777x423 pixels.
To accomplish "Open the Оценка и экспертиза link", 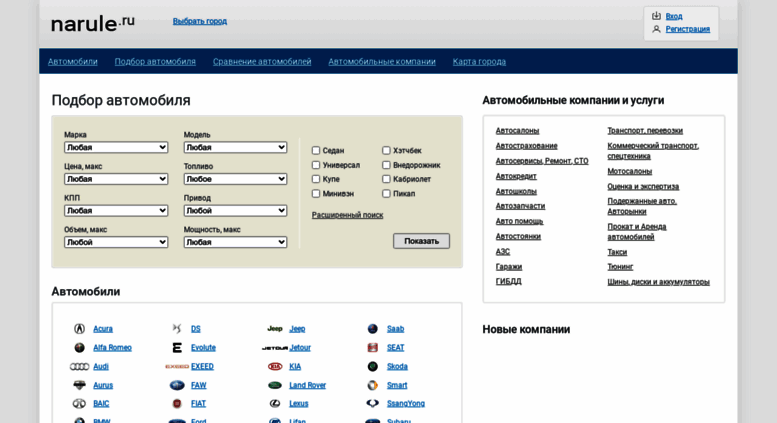I will [x=643, y=187].
